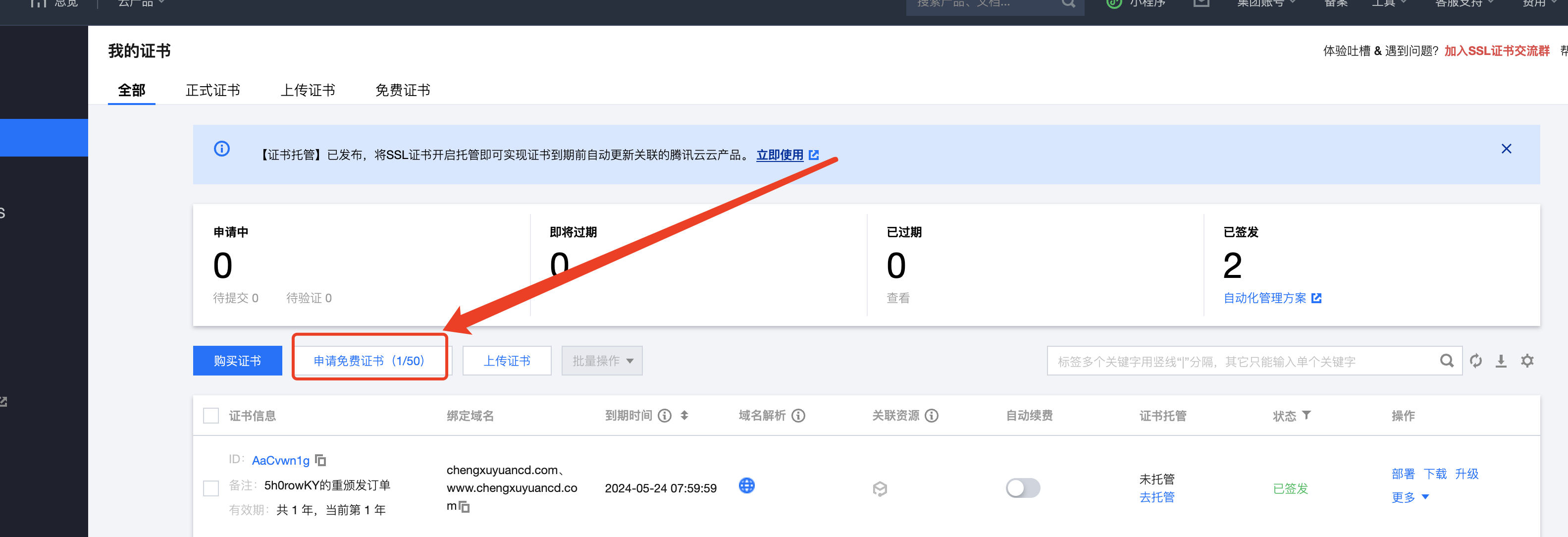Open the 状态 filter in the table header
Image resolution: width=1568 pixels, height=537 pixels.
(1307, 415)
